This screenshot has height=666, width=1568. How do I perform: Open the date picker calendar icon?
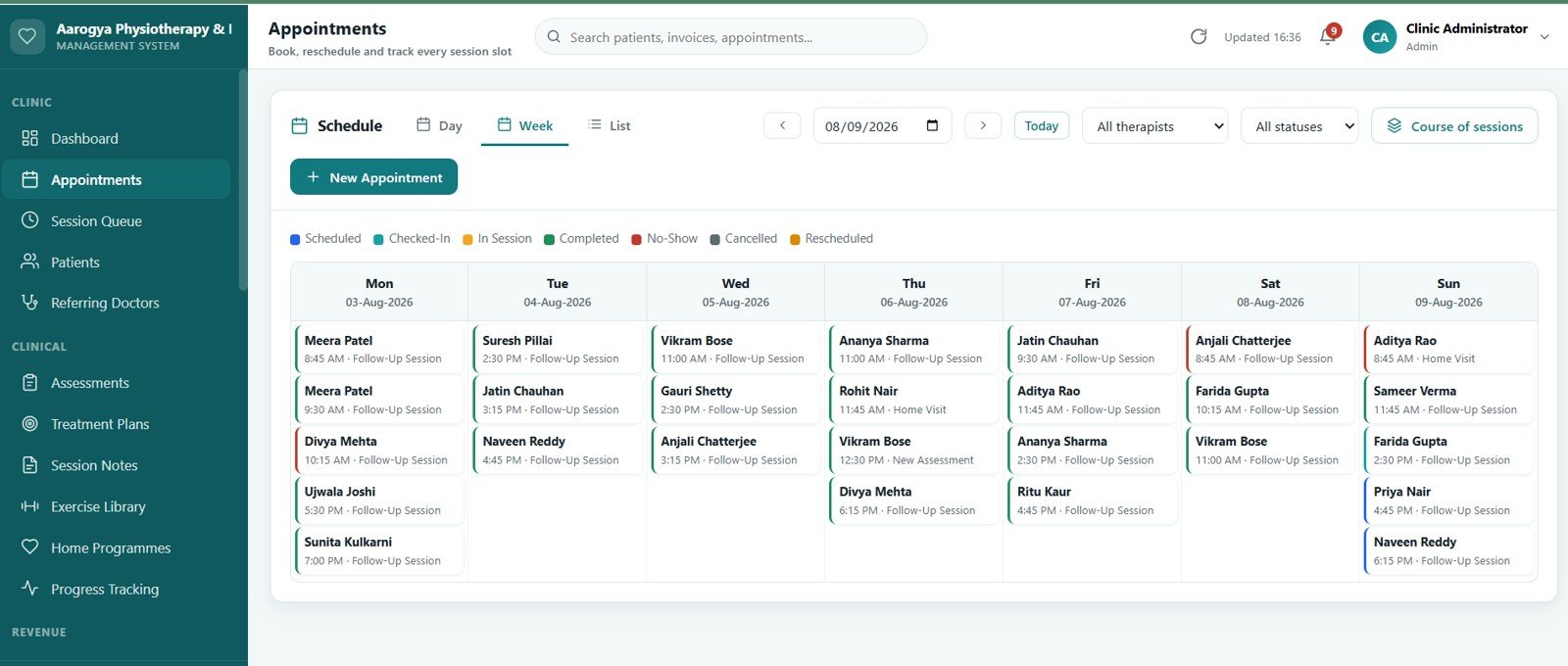[932, 125]
